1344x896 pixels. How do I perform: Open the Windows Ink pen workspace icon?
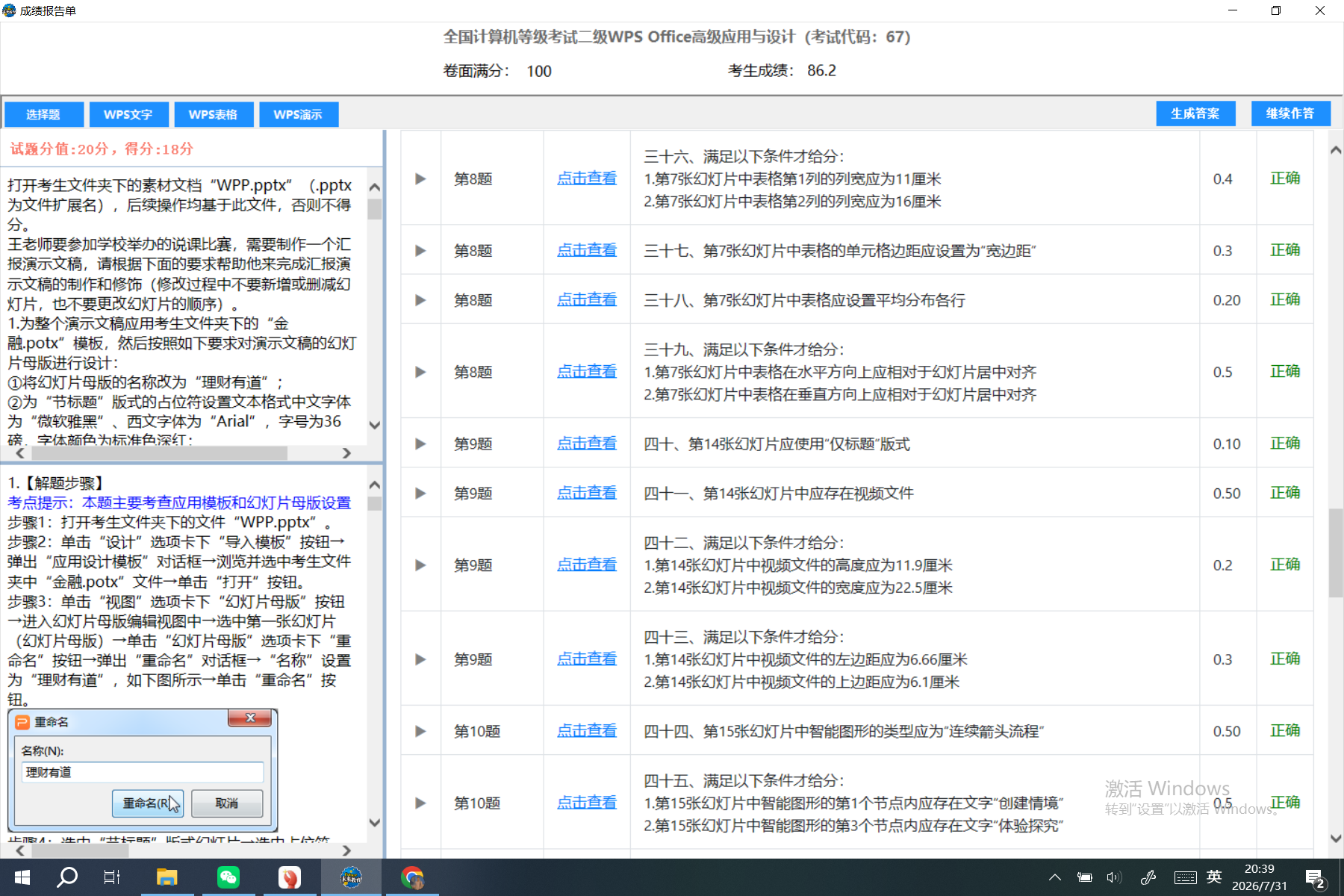pyautogui.click(x=1148, y=877)
